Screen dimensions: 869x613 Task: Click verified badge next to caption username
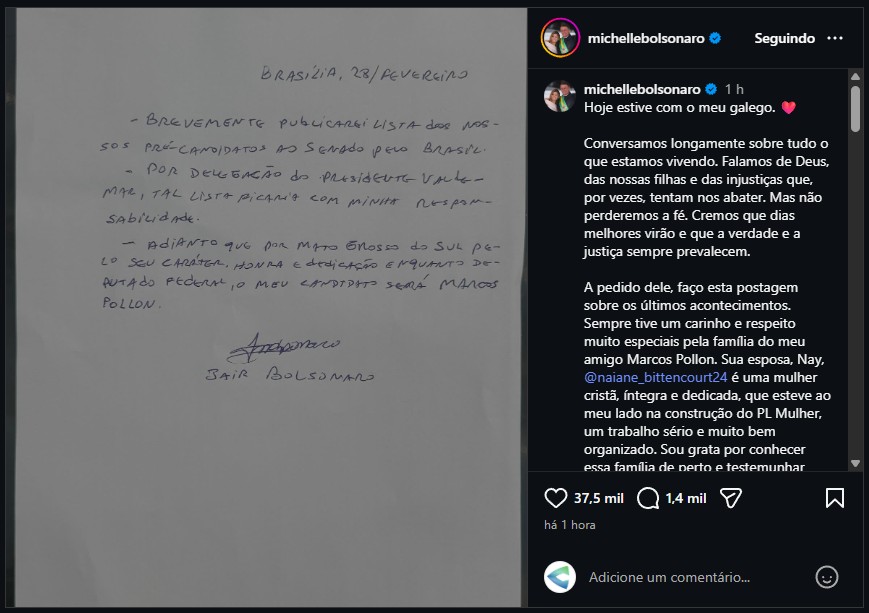tap(711, 89)
